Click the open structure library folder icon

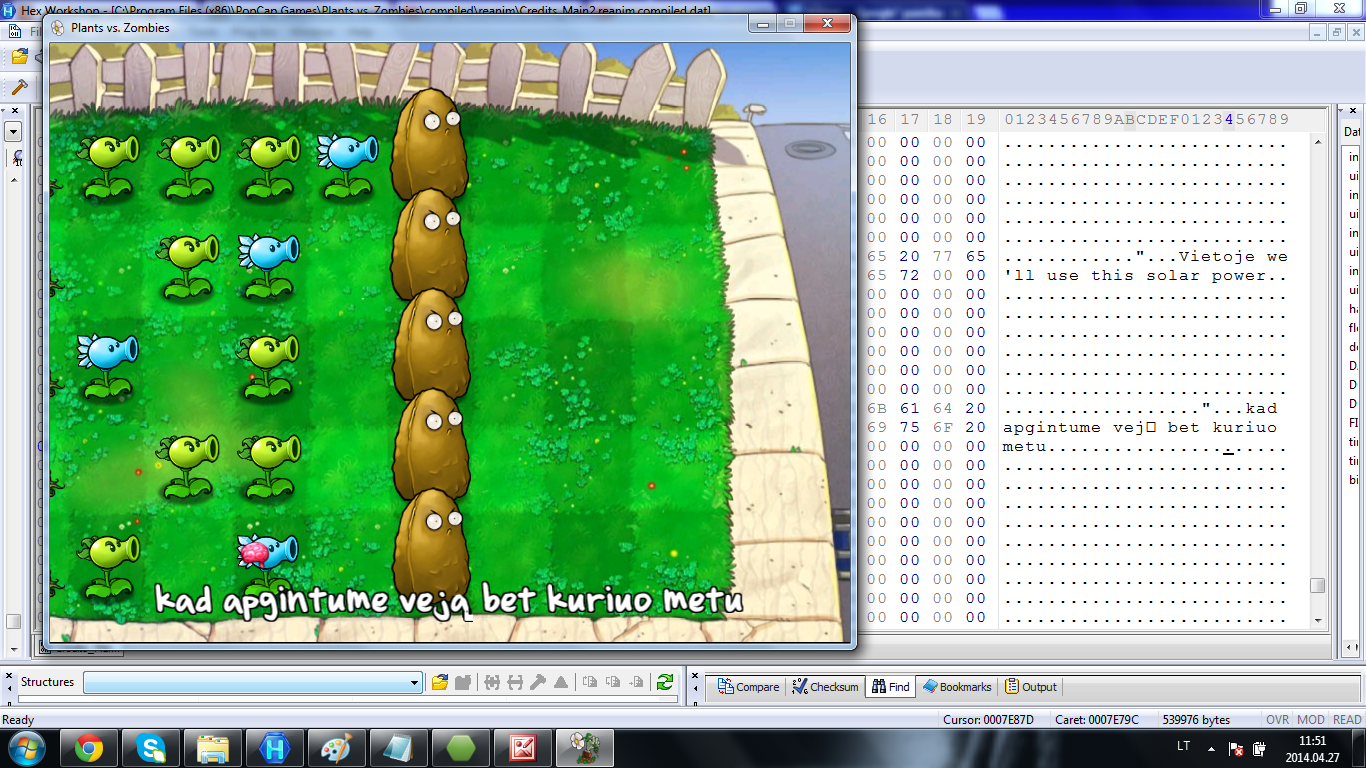click(439, 682)
